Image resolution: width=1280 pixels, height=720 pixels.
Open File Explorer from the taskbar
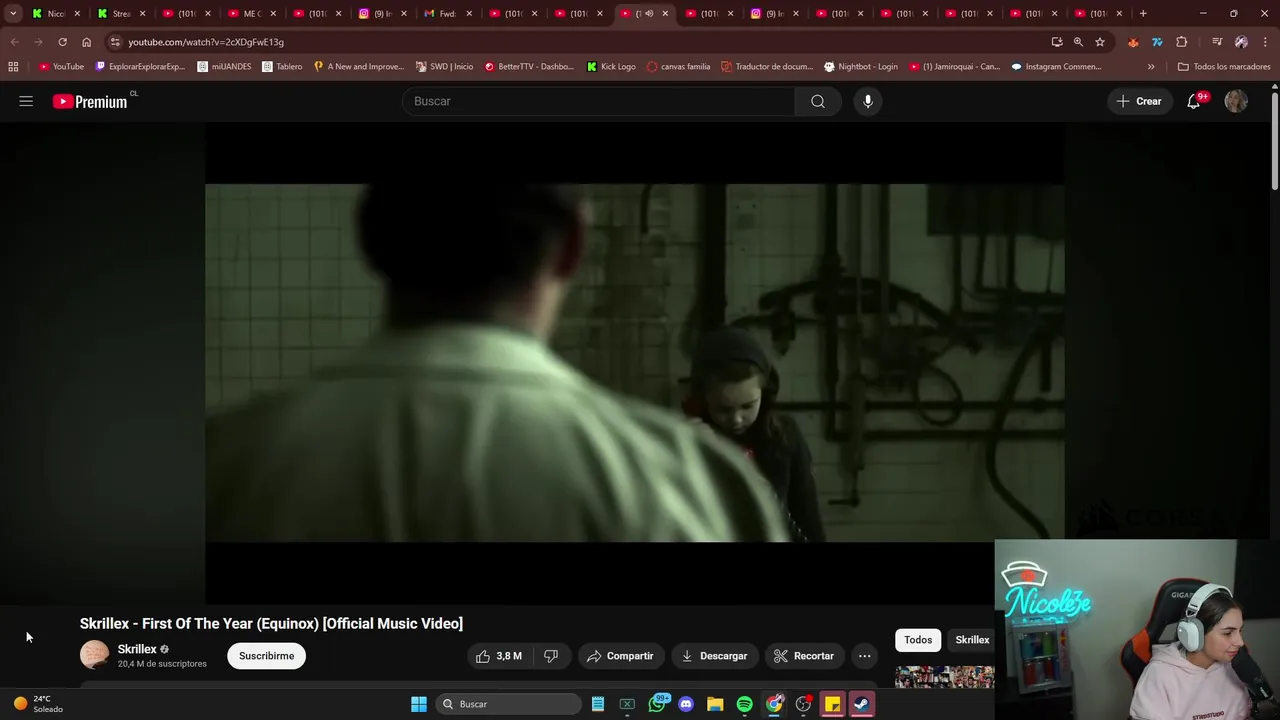tap(715, 704)
